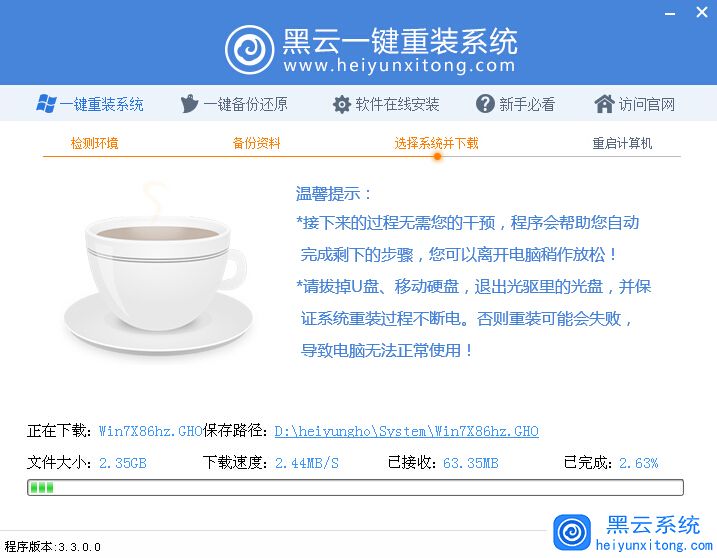Screen dimensions: 717x558
Task: Click the gear icon for 软件在线安装
Action: (x=342, y=104)
